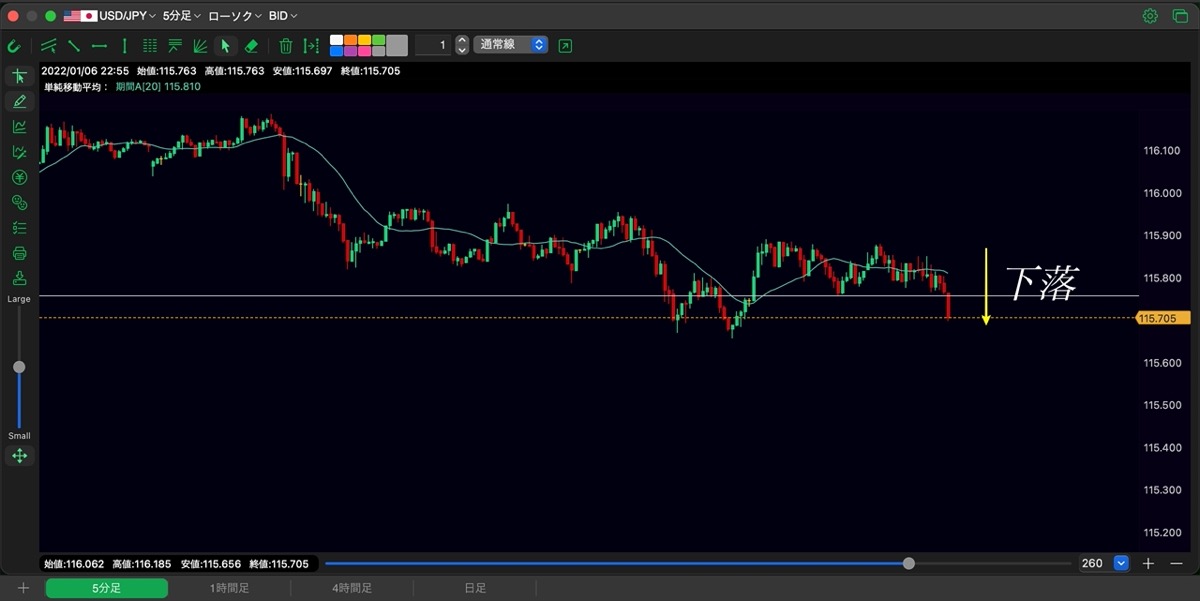Click the printer icon in sidebar
Screen dimensions: 1200x601
click(19, 253)
